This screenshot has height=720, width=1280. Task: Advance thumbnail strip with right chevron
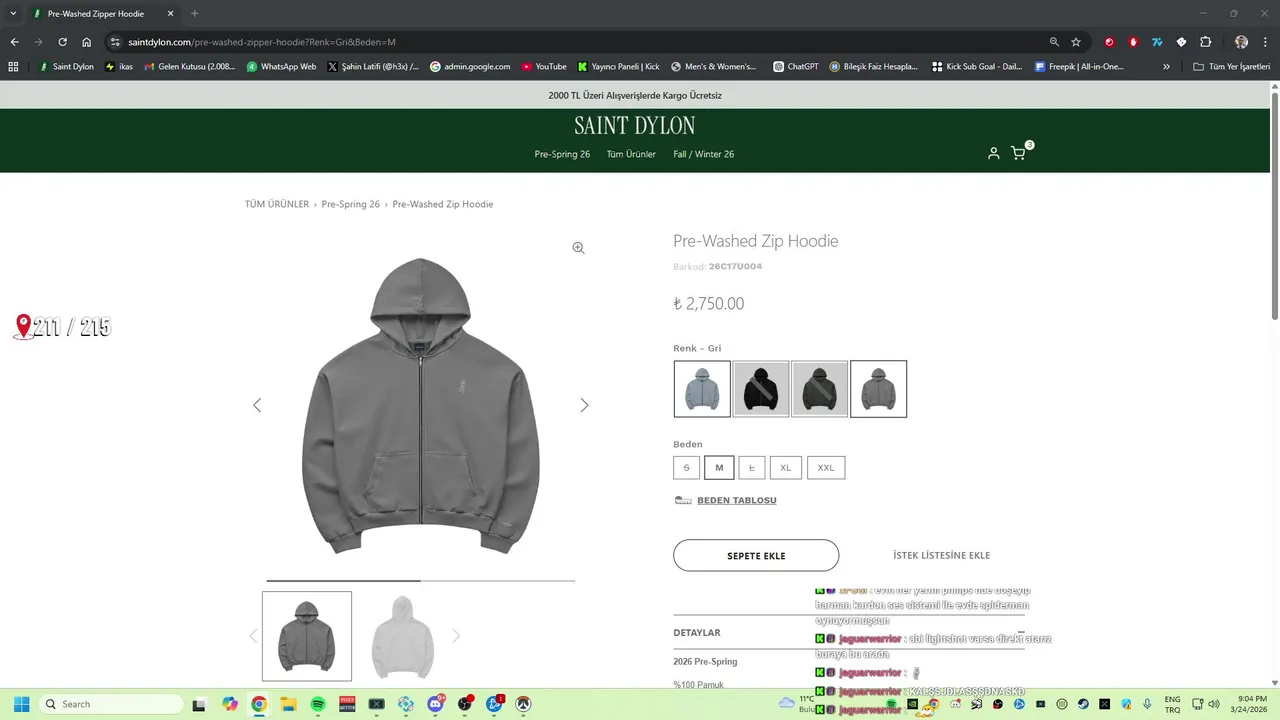[x=456, y=636]
